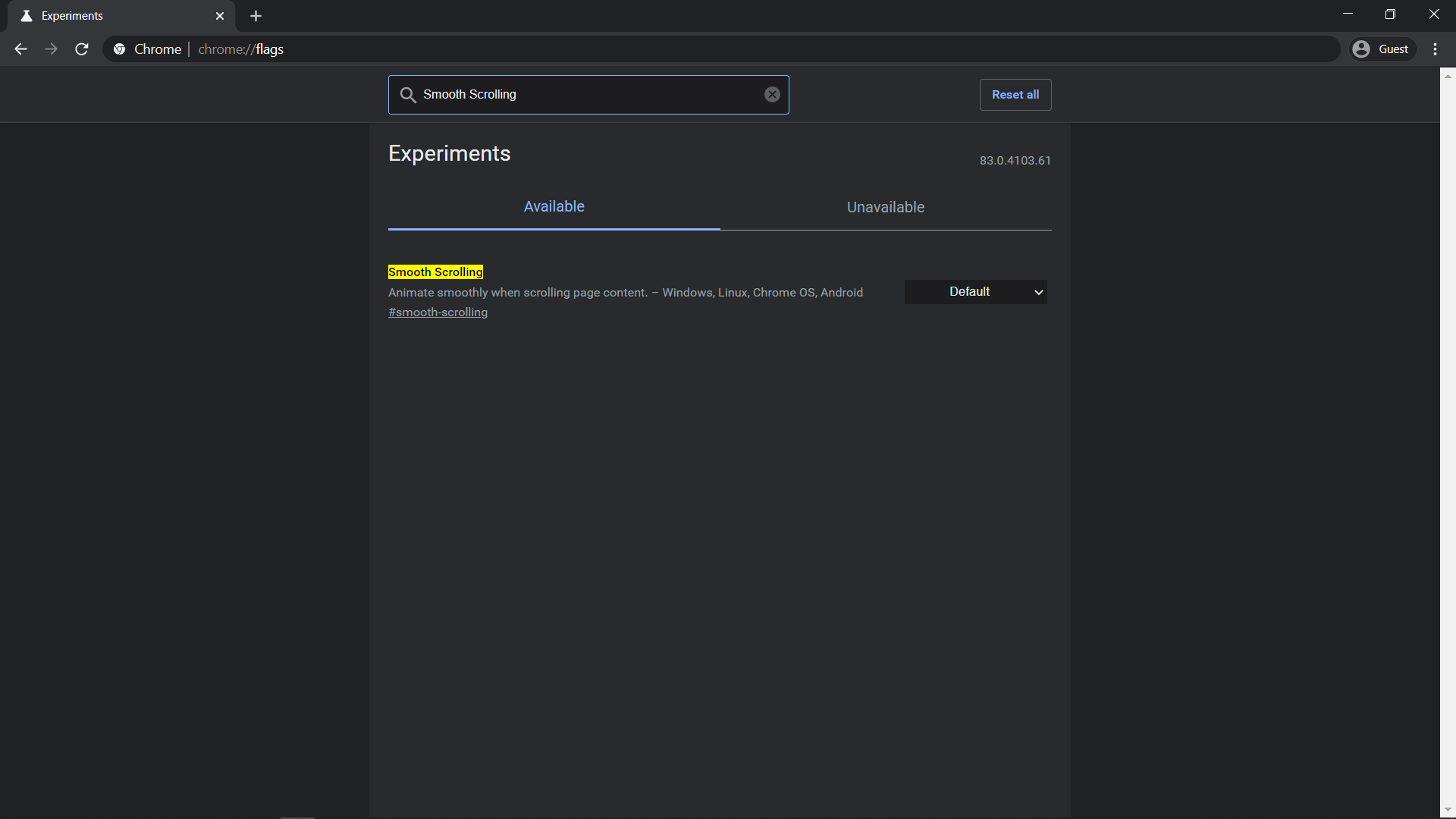Restore down the Chrome window
Viewport: 1456px width, 819px height.
tap(1390, 14)
